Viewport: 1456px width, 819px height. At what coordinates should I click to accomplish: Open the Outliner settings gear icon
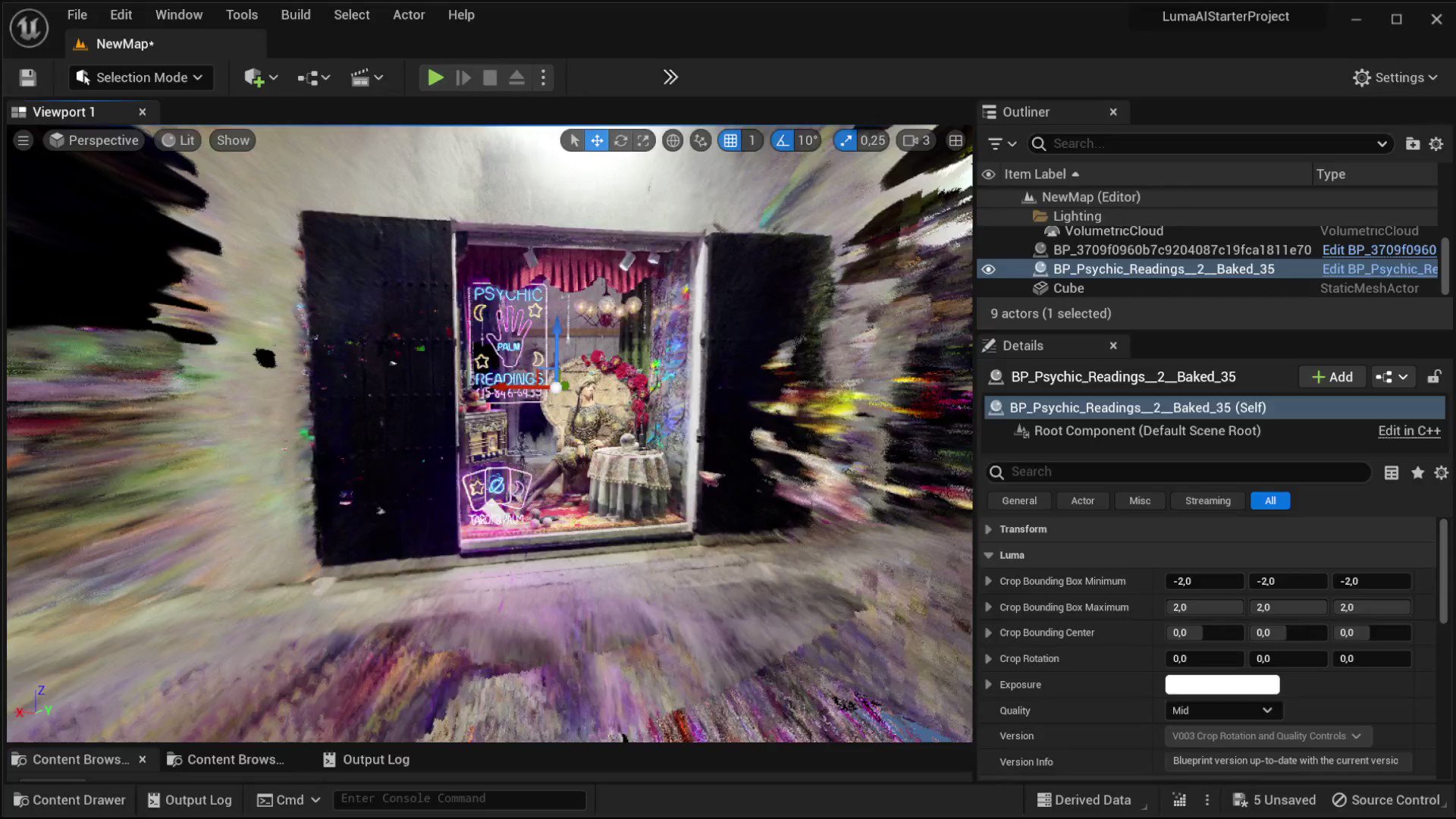pos(1436,143)
